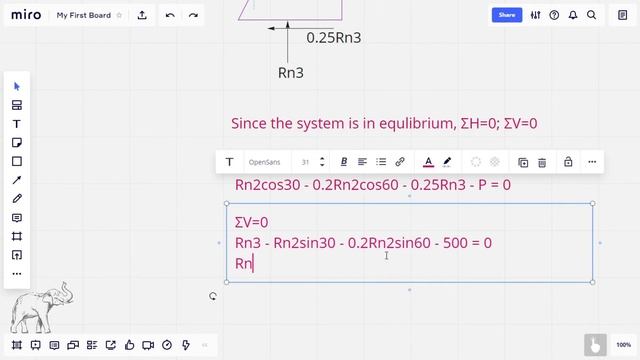Open comments list in bottom toolbar
Image resolution: width=640 pixels, height=360 pixels.
pyautogui.click(x=54, y=345)
